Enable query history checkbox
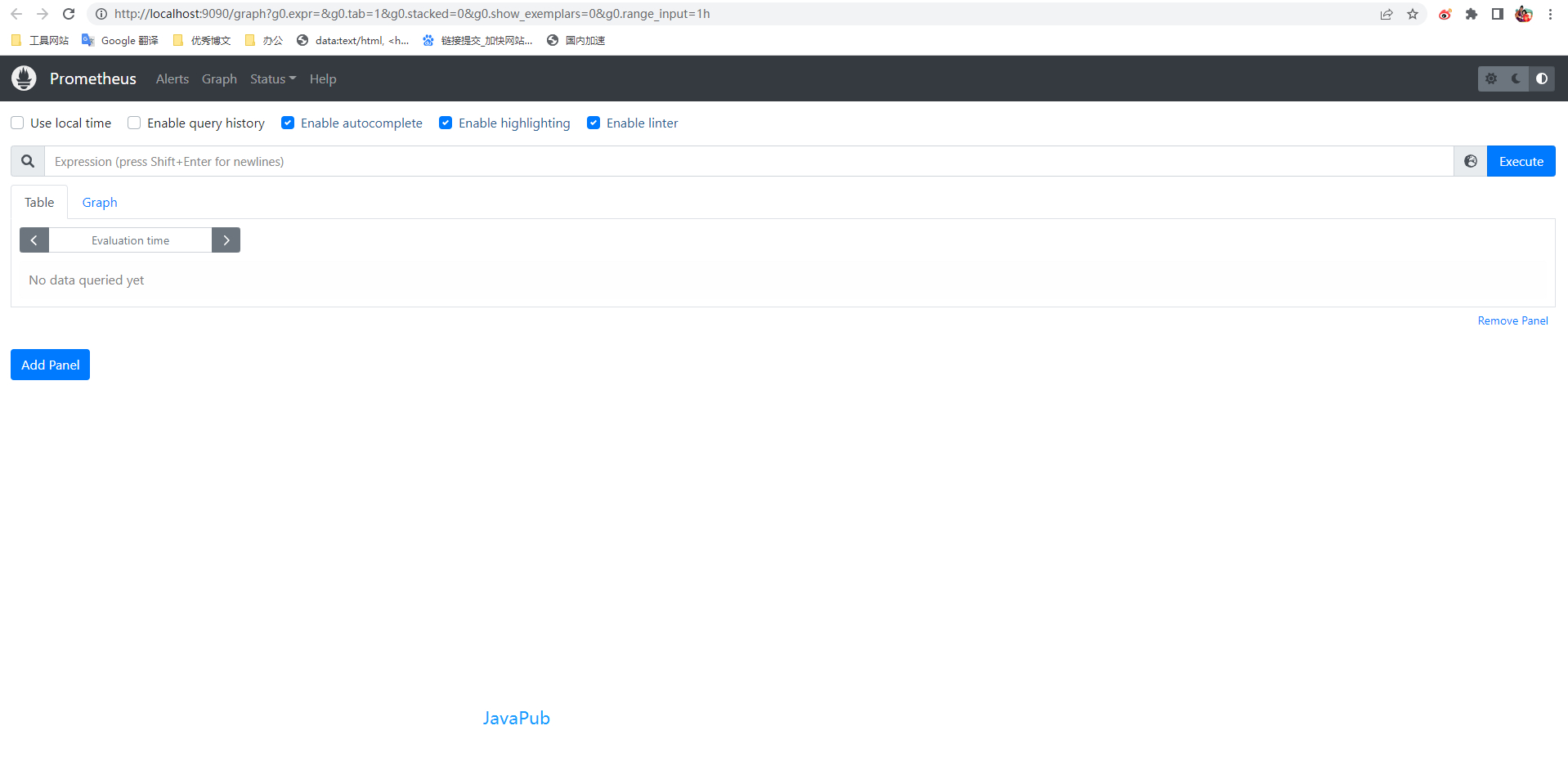The height and width of the screenshot is (775, 1568). click(x=134, y=123)
